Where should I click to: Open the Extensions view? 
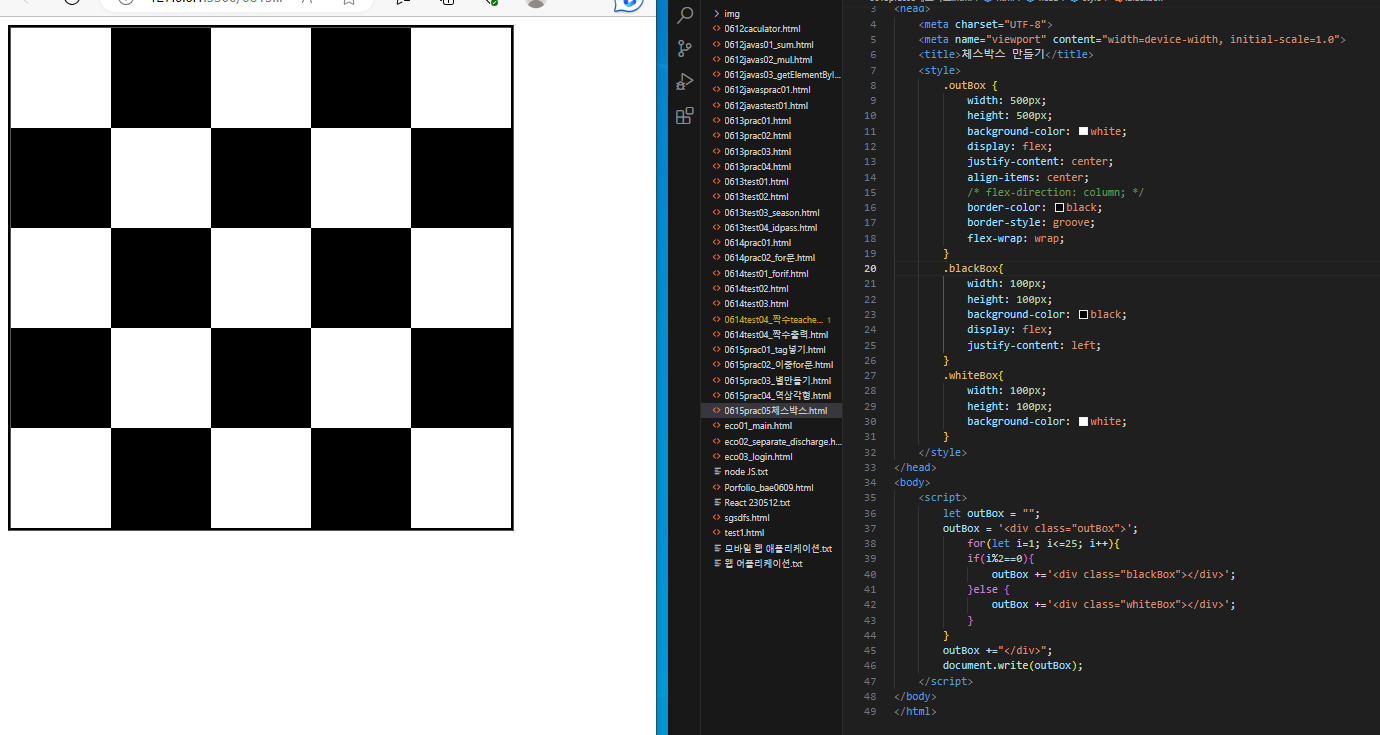[685, 116]
